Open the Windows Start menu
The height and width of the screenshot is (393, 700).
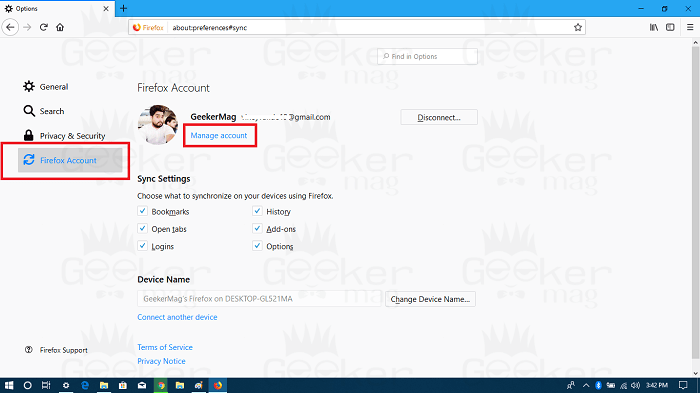point(9,385)
